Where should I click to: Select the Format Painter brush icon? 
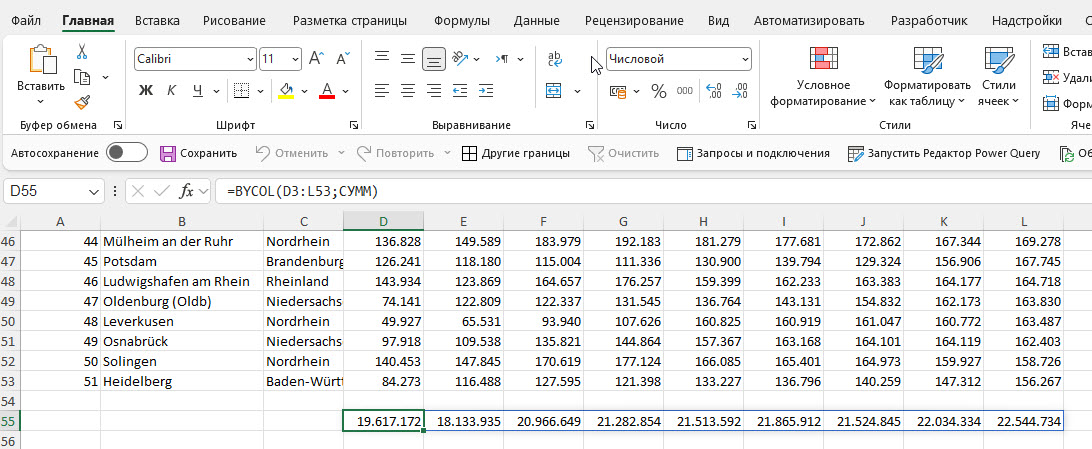pyautogui.click(x=82, y=101)
